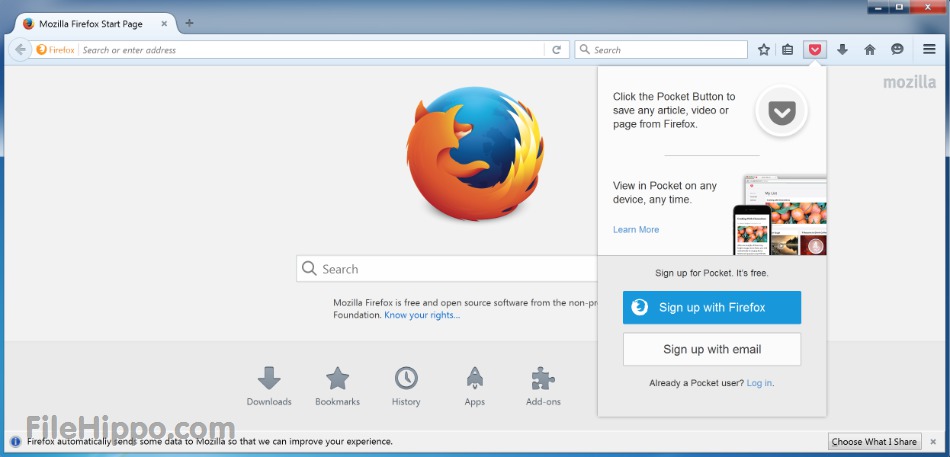This screenshot has width=950, height=457.
Task: Open the Downloads arrow in the toolbar
Action: 842,50
